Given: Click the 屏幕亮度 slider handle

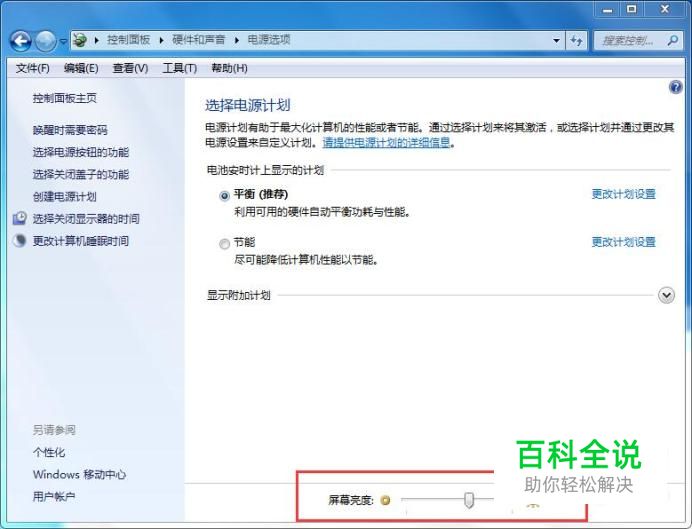Looking at the screenshot, I should click(x=469, y=500).
